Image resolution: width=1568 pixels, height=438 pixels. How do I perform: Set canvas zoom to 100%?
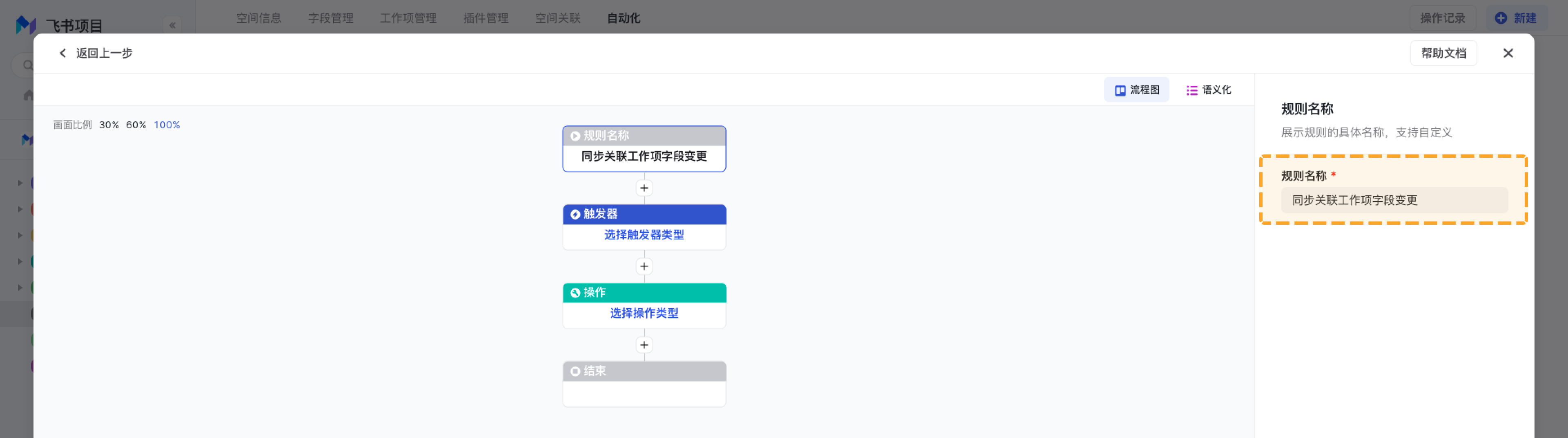[166, 125]
